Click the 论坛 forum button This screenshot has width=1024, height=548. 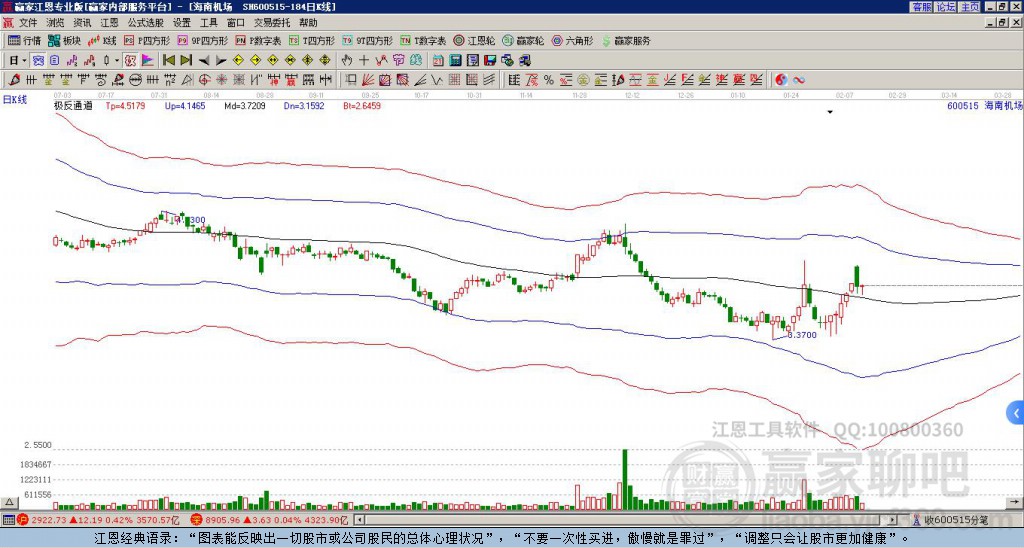pos(946,7)
